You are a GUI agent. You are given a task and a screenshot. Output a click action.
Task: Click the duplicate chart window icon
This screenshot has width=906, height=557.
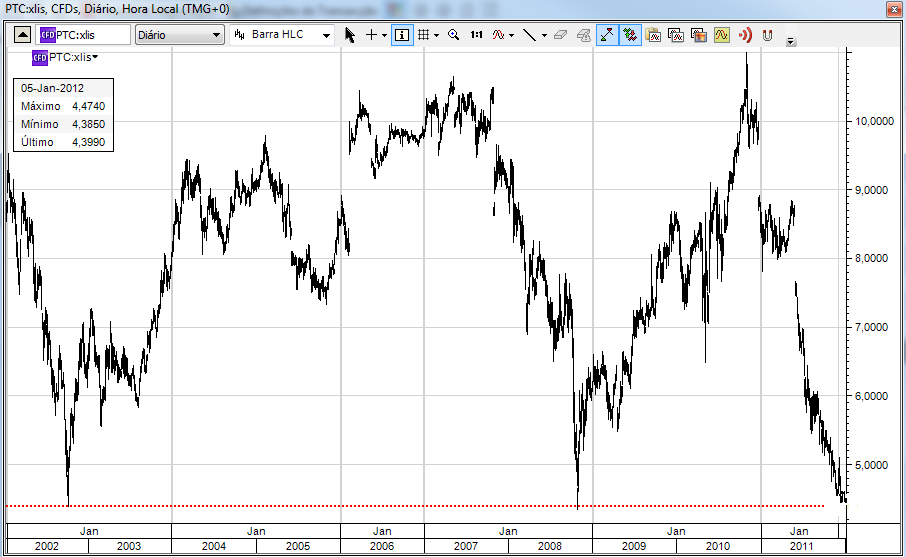(x=675, y=35)
